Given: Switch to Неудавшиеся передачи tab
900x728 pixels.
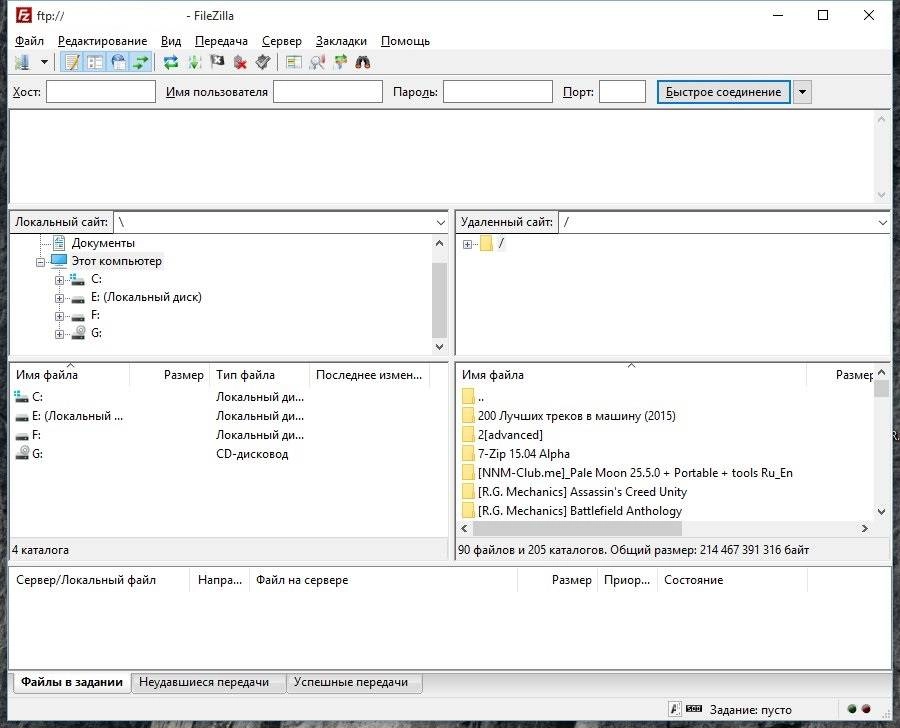Looking at the screenshot, I should [x=204, y=682].
